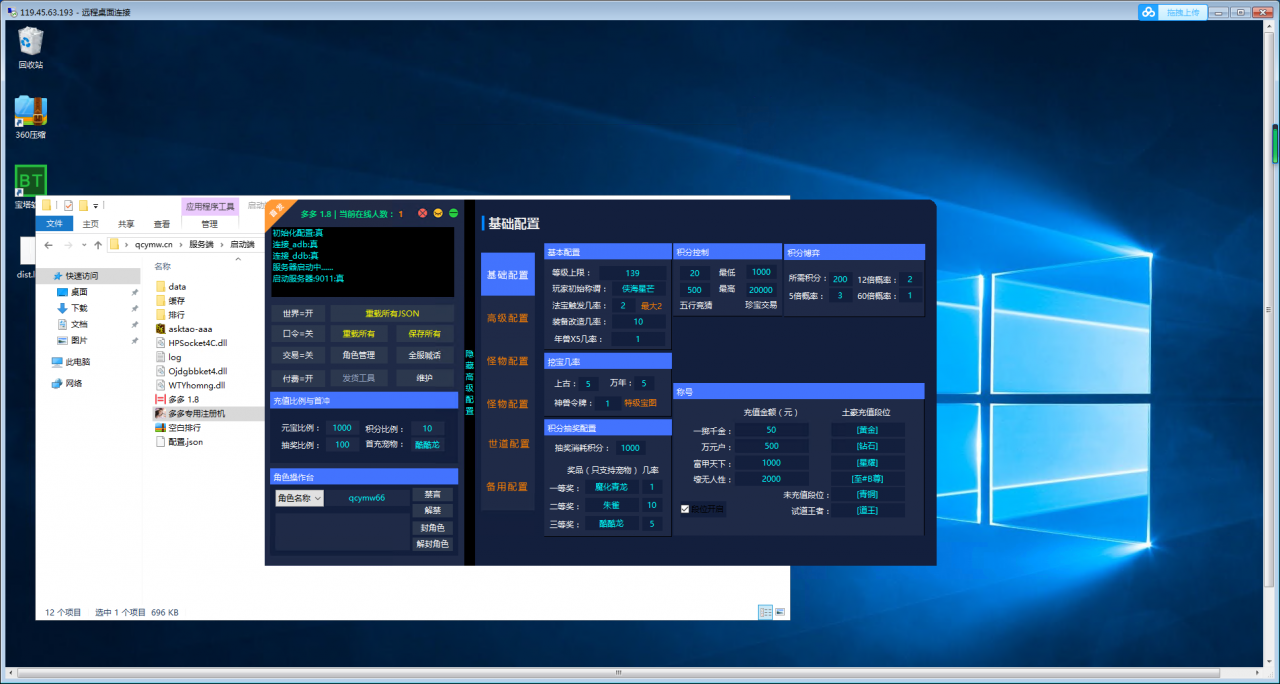Open the 查看 ribbon tab in Explorer
Screen dimensions: 1280x684
tap(161, 224)
